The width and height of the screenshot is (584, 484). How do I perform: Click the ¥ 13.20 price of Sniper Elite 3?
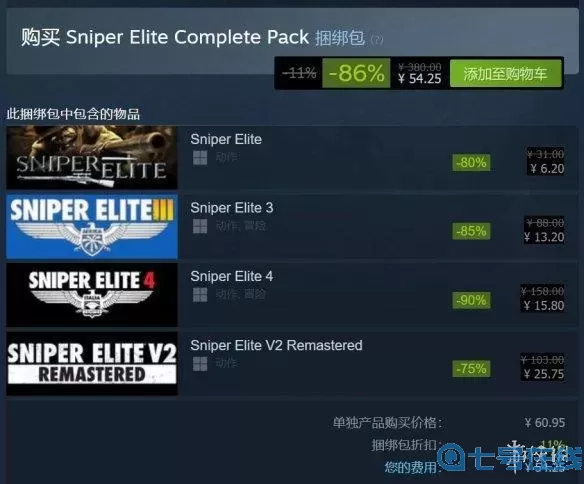pyautogui.click(x=544, y=237)
